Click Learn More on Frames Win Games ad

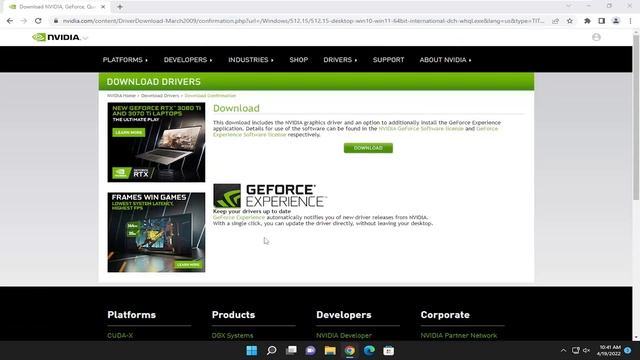pos(188,265)
